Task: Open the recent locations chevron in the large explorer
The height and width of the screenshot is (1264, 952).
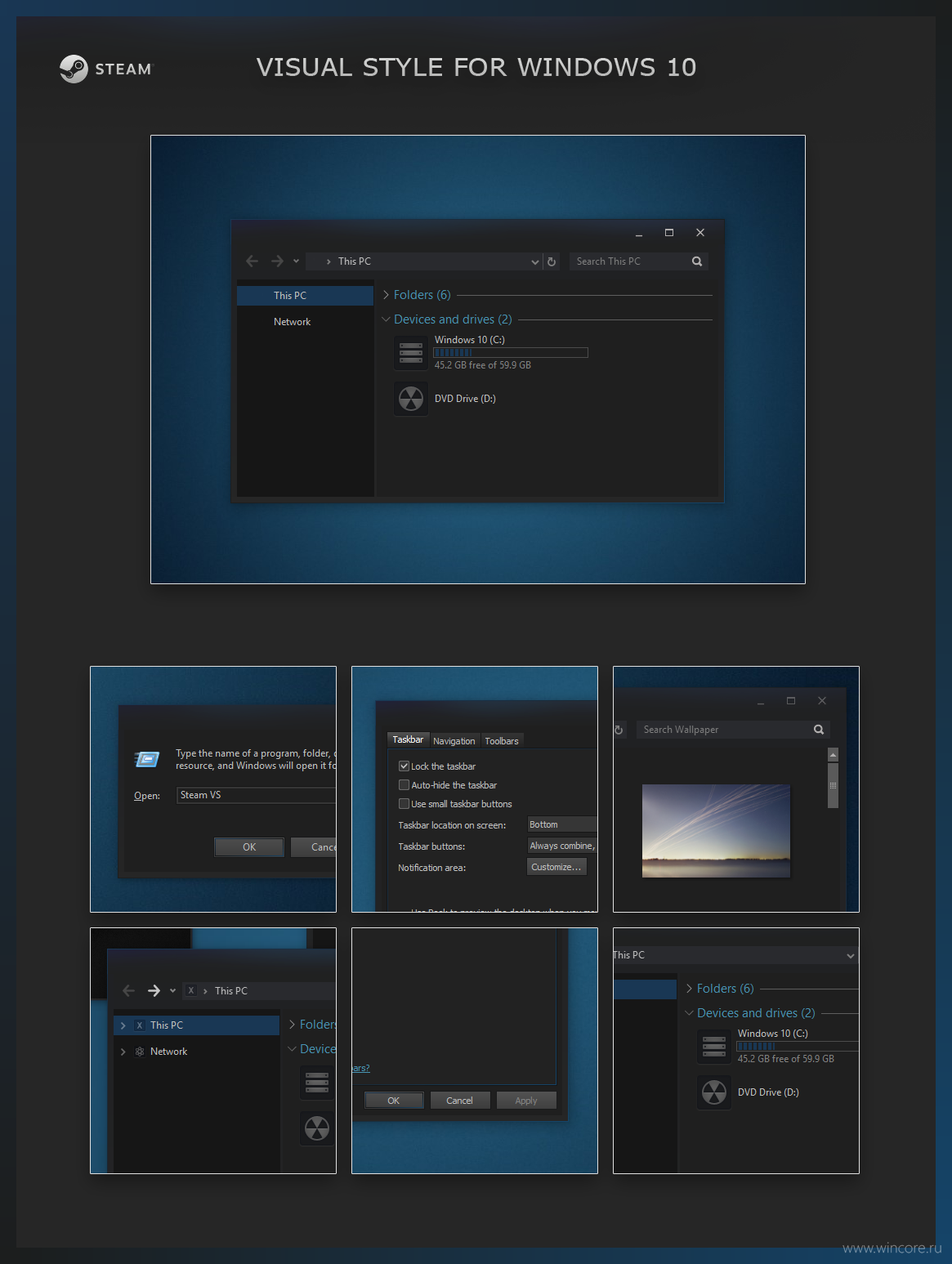Action: click(296, 261)
